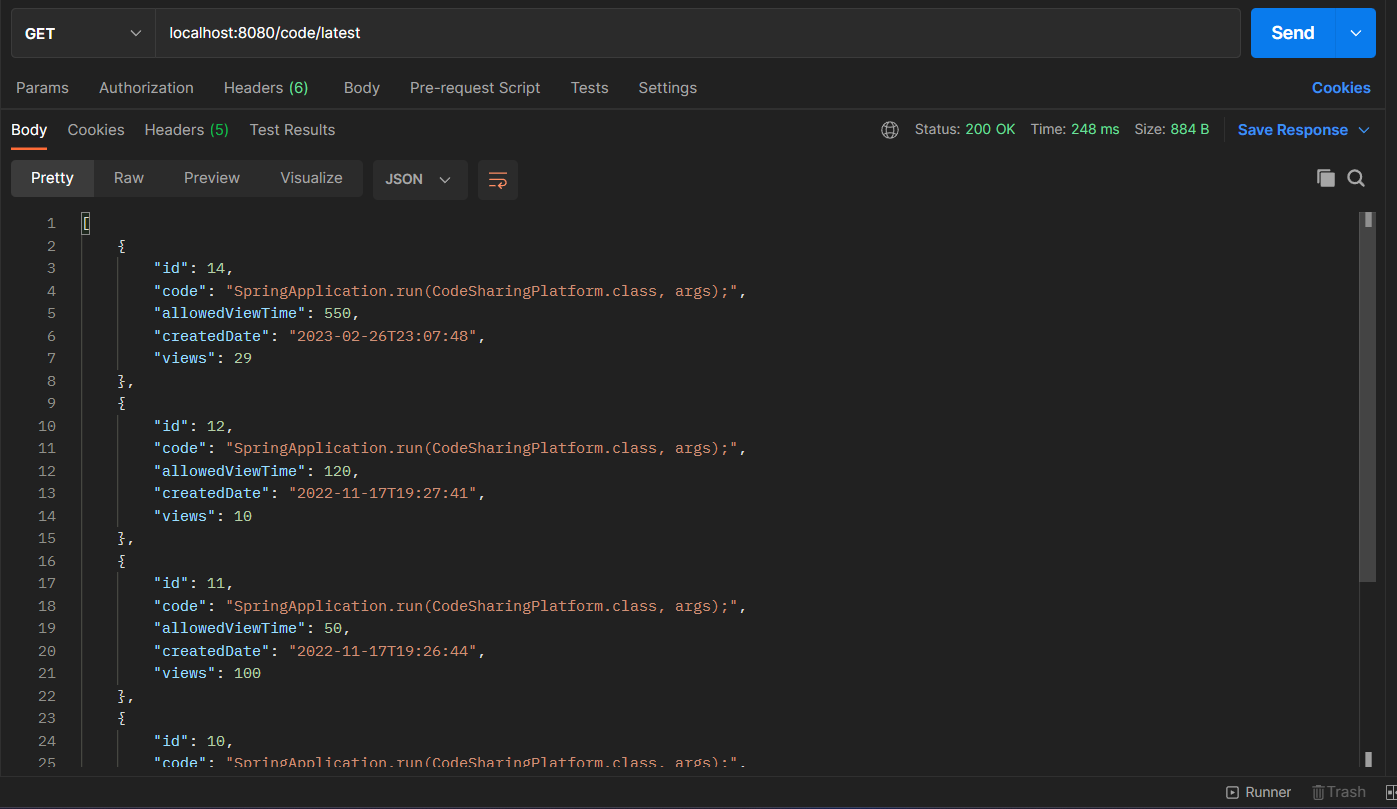Click the network globe icon

[x=890, y=130]
